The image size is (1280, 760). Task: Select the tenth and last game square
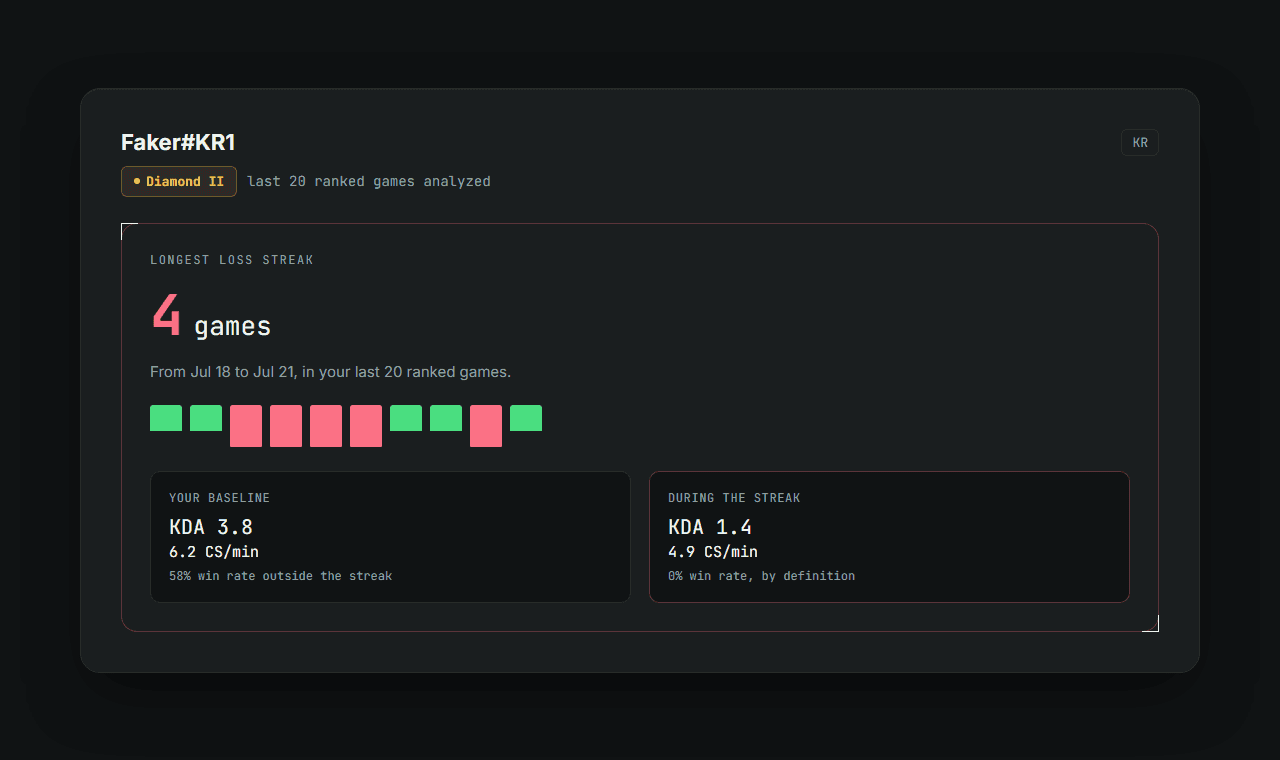[526, 418]
